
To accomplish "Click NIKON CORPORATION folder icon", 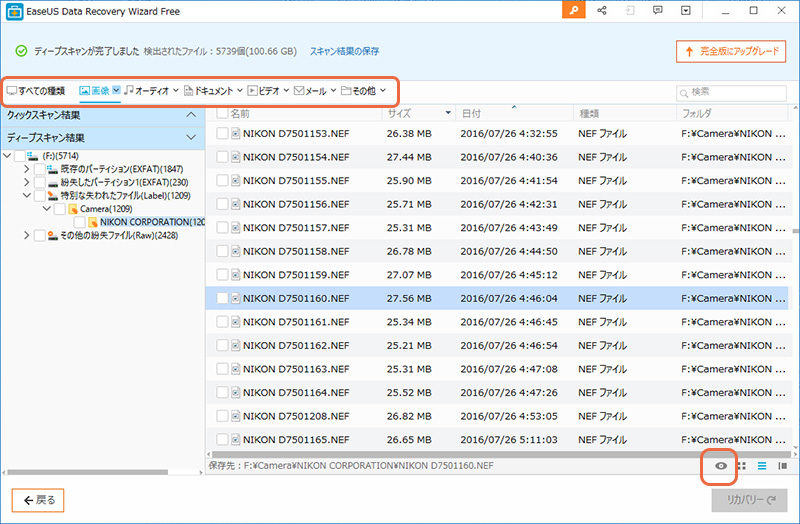I will (x=93, y=222).
